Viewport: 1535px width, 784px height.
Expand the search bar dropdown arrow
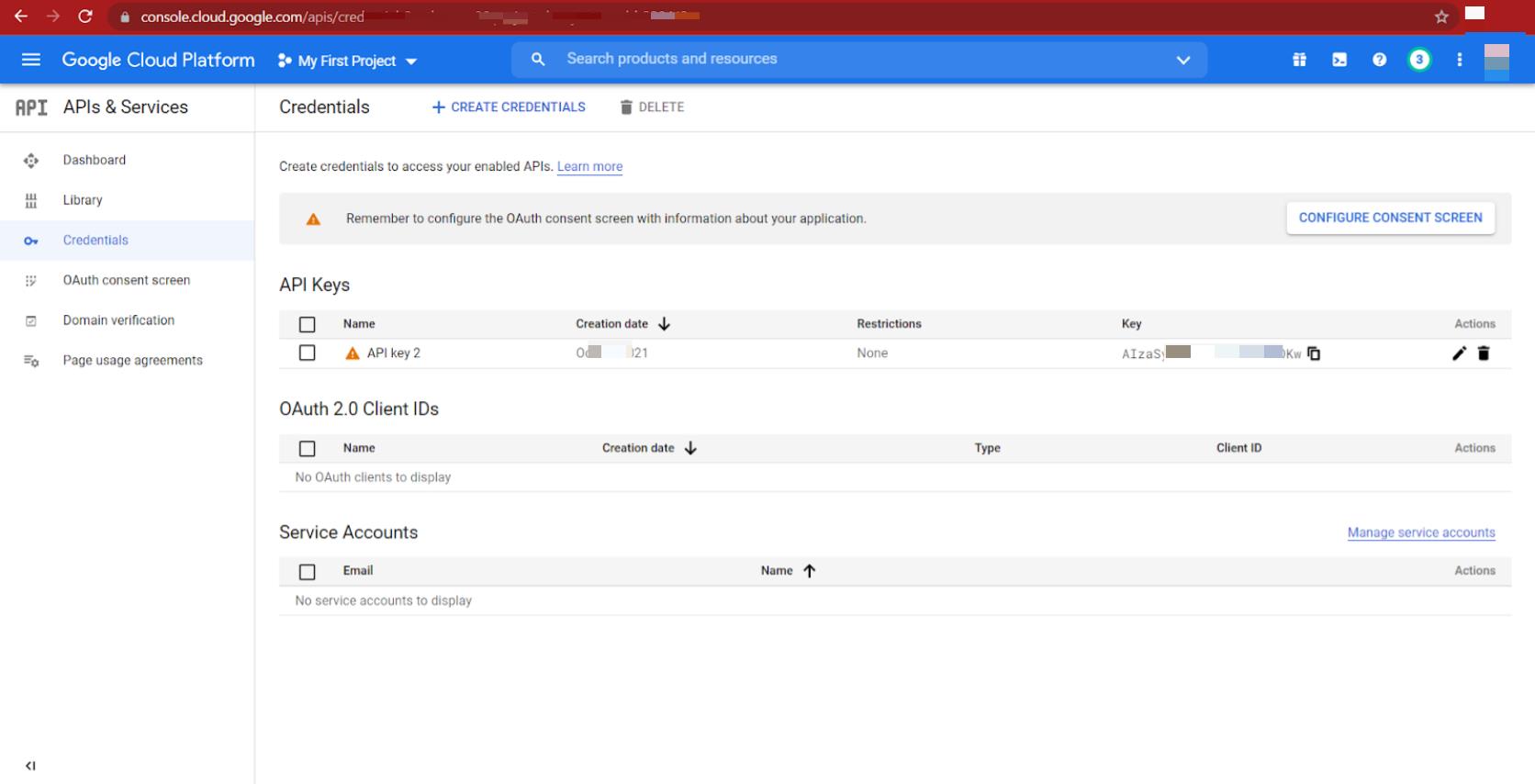click(1183, 60)
